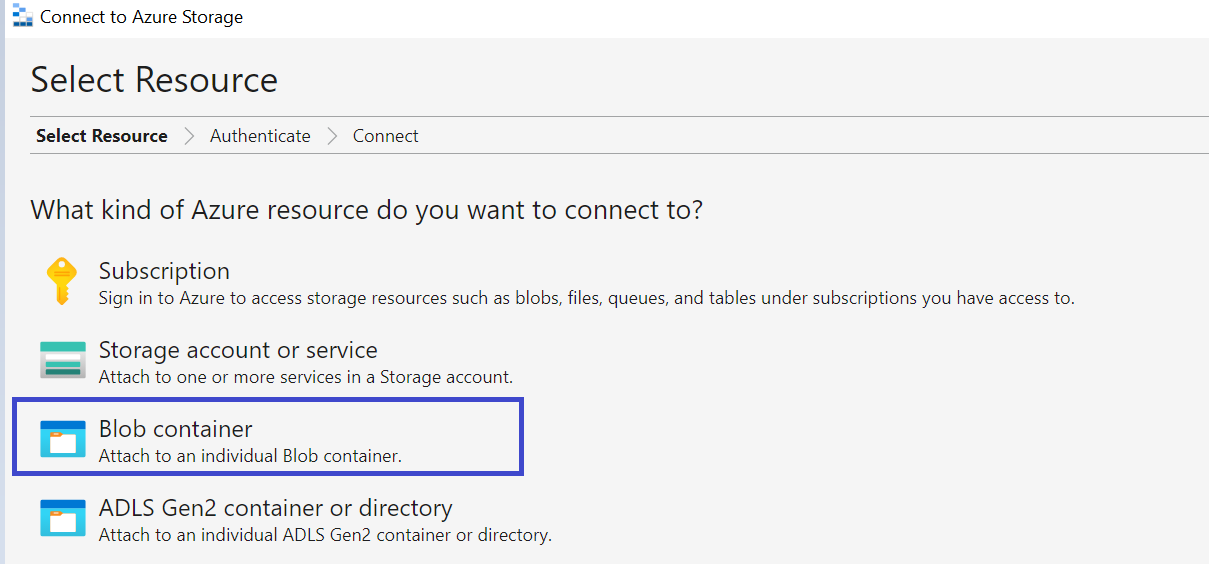Click chevron between Authenticate and Connect
This screenshot has height=564, width=1209.
(x=332, y=136)
